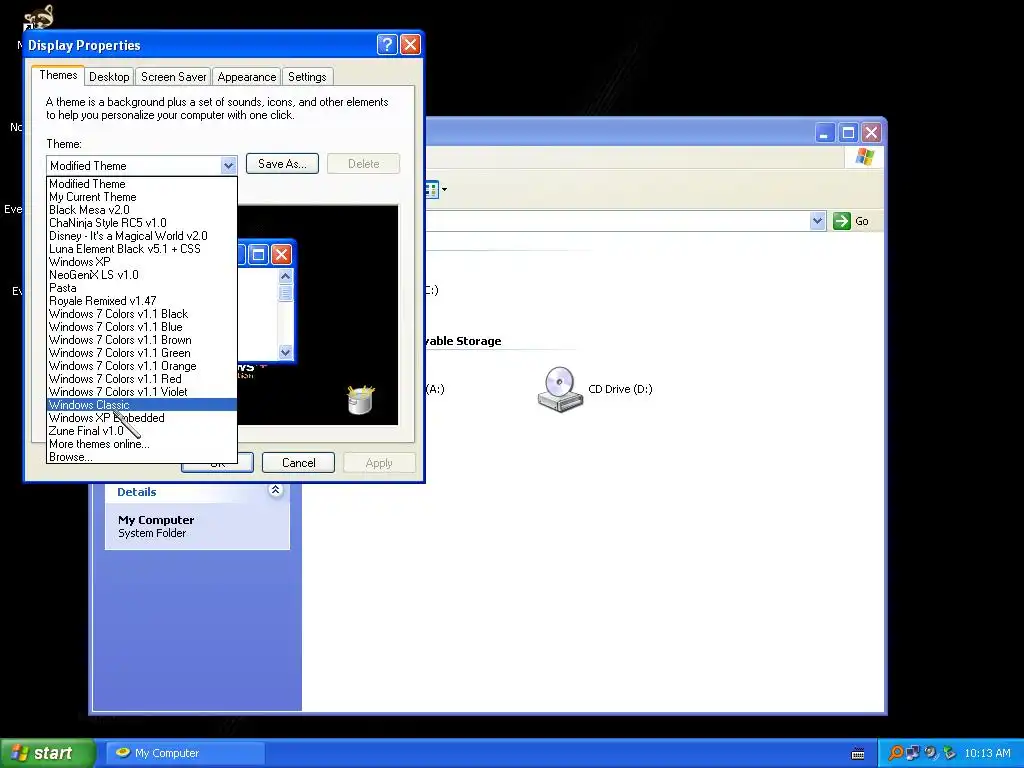Select Windows 7 Colors v1.1 Brown
The image size is (1024, 768).
click(x=142, y=340)
